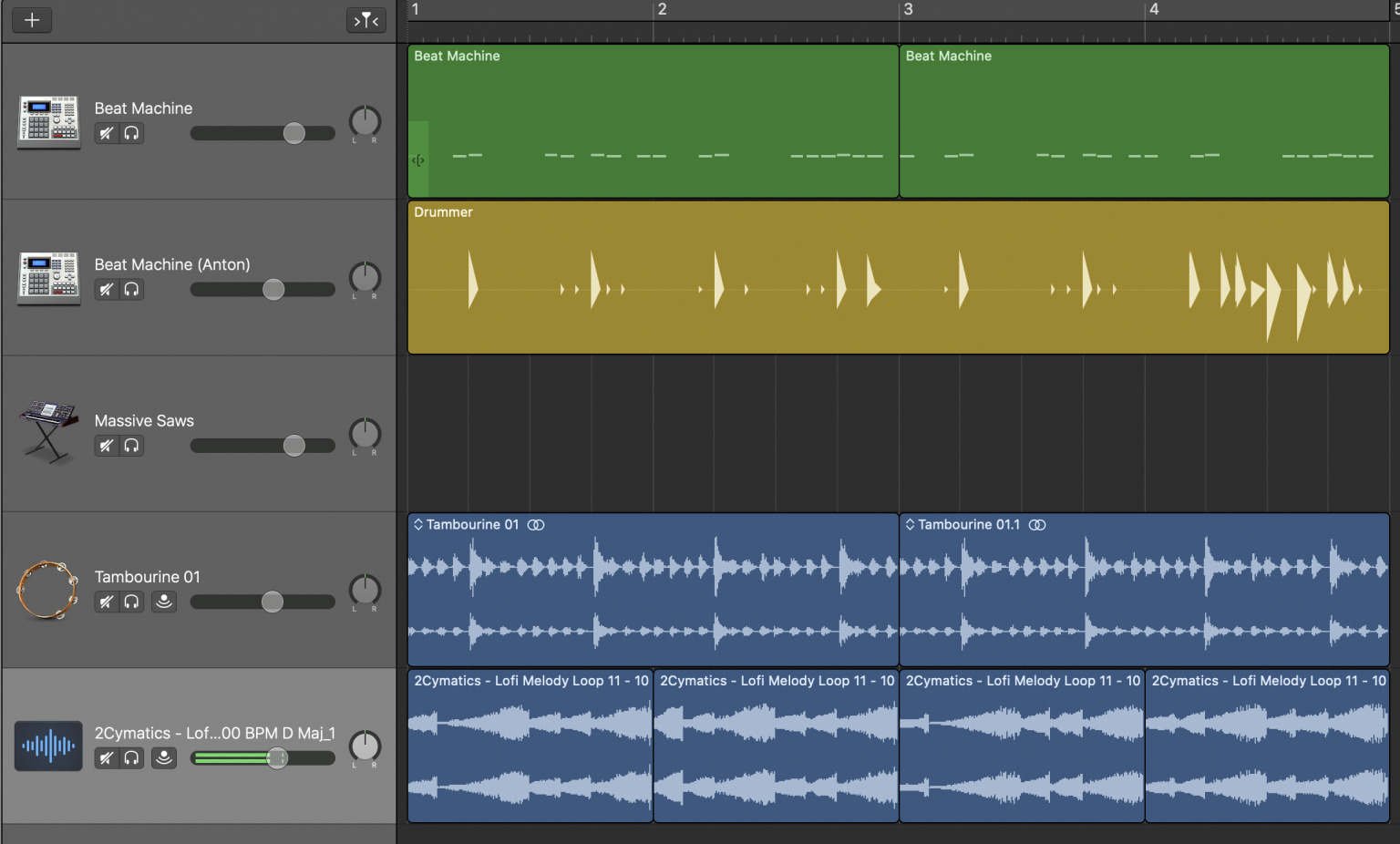The image size is (1400, 844).
Task: Select the Drummer region
Action: tap(898, 276)
